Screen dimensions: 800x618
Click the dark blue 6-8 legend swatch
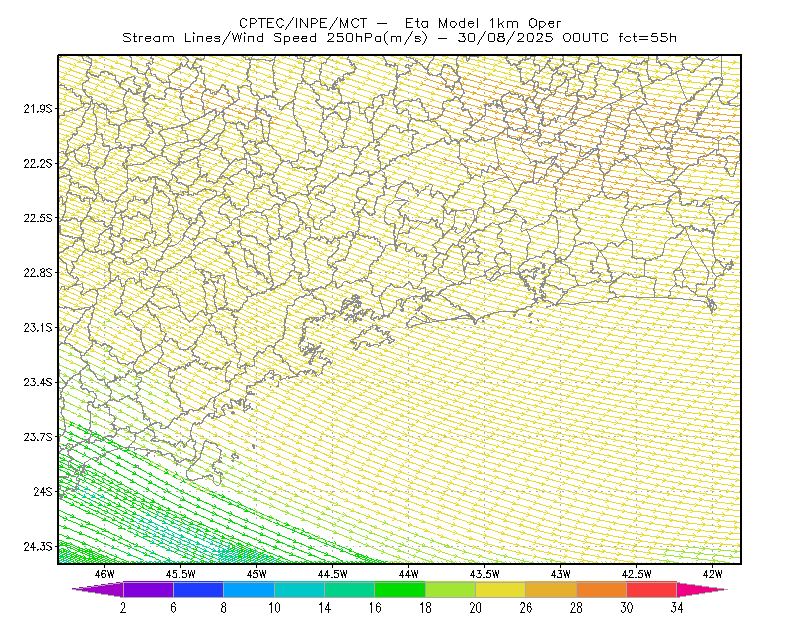[198, 589]
